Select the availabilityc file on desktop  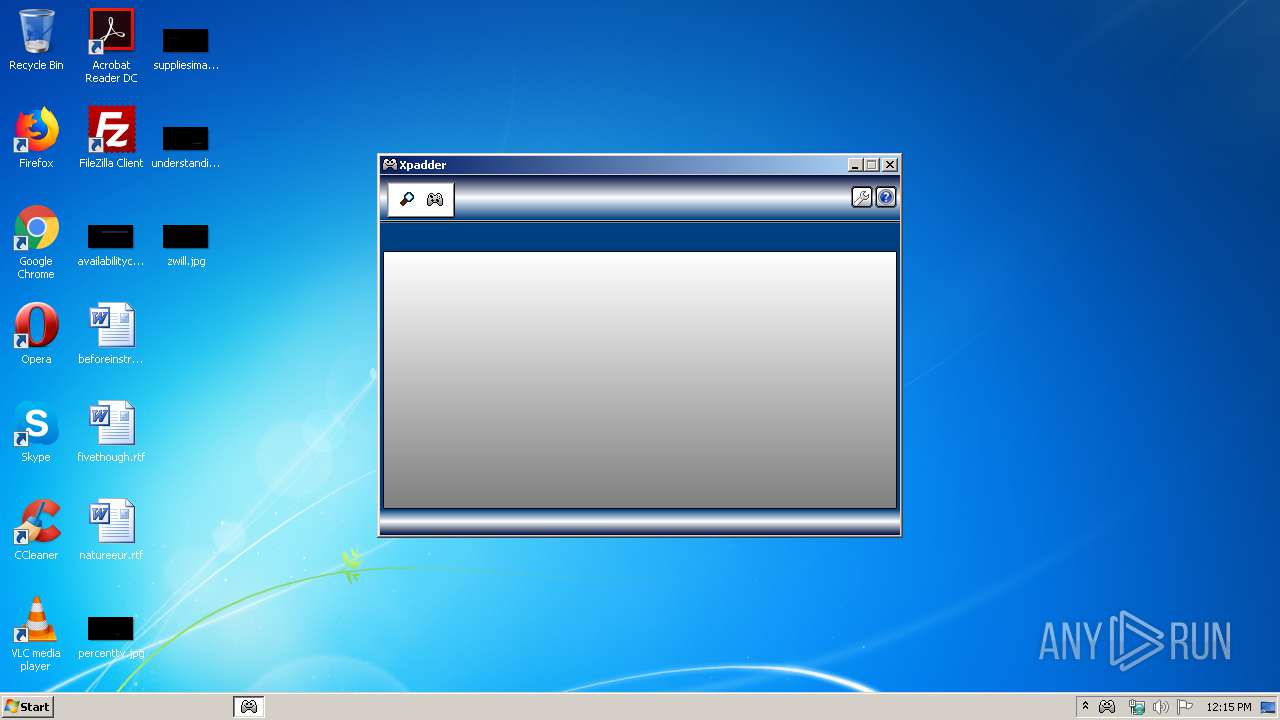pyautogui.click(x=111, y=244)
